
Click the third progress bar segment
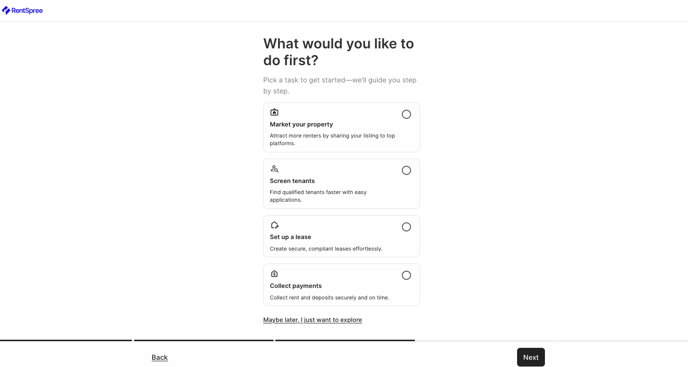pos(345,340)
